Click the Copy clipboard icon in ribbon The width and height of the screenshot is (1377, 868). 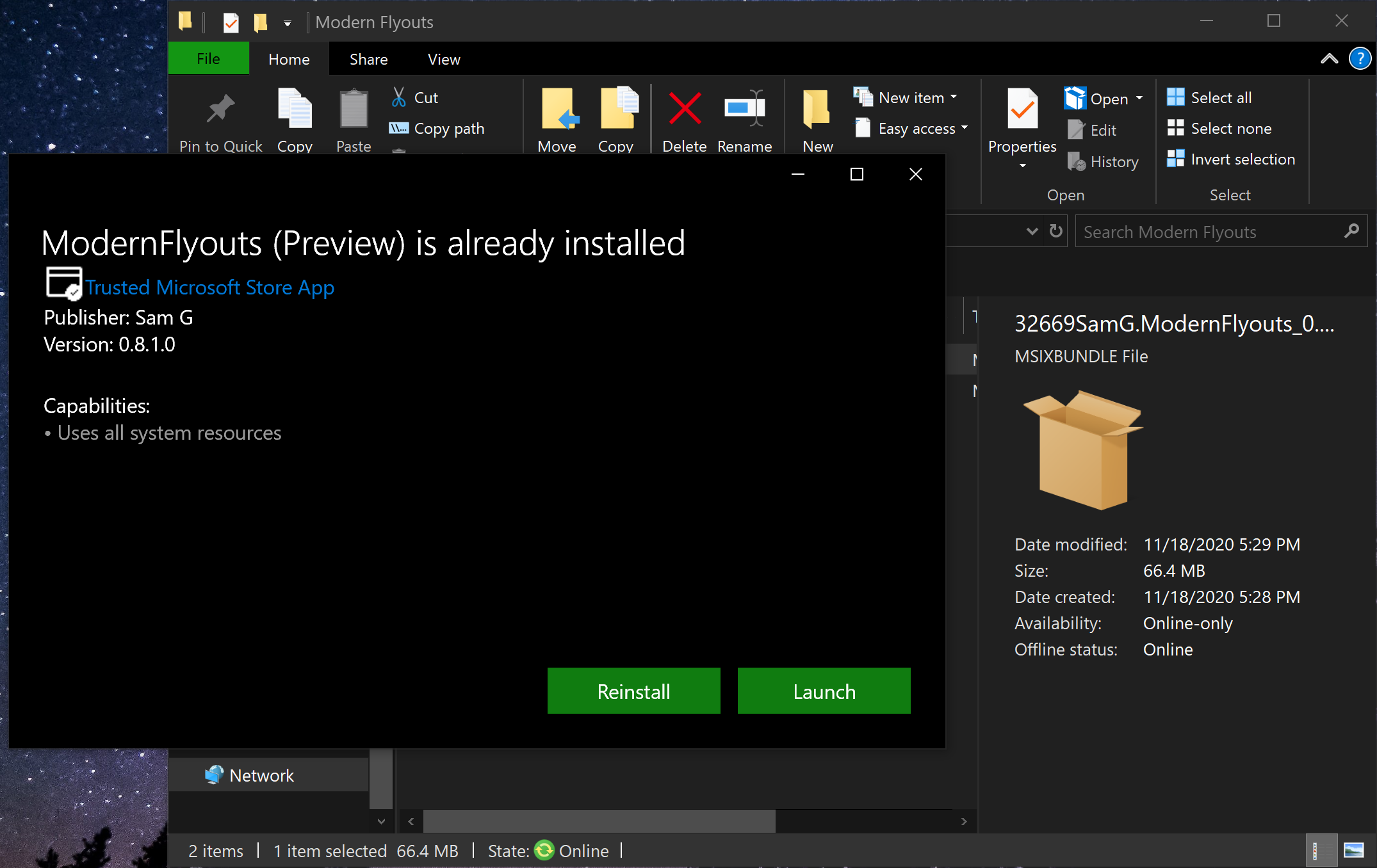point(295,108)
